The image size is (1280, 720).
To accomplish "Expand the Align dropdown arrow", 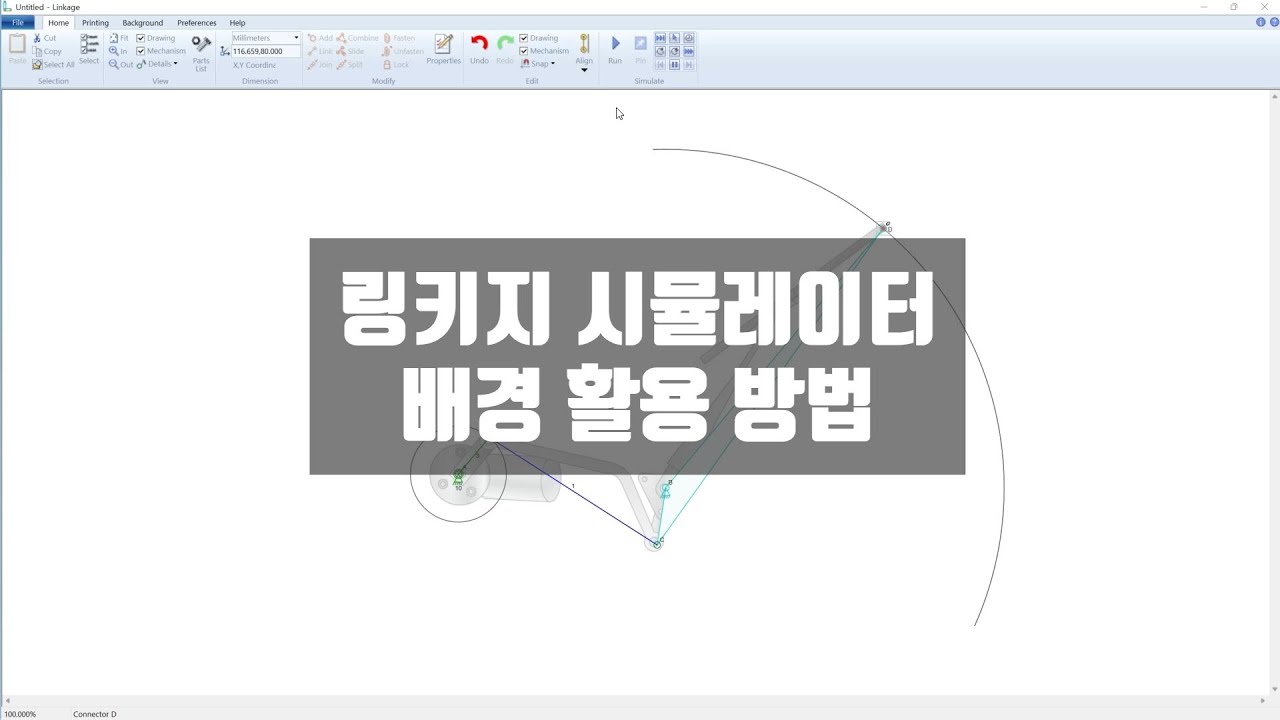I will tap(584, 70).
